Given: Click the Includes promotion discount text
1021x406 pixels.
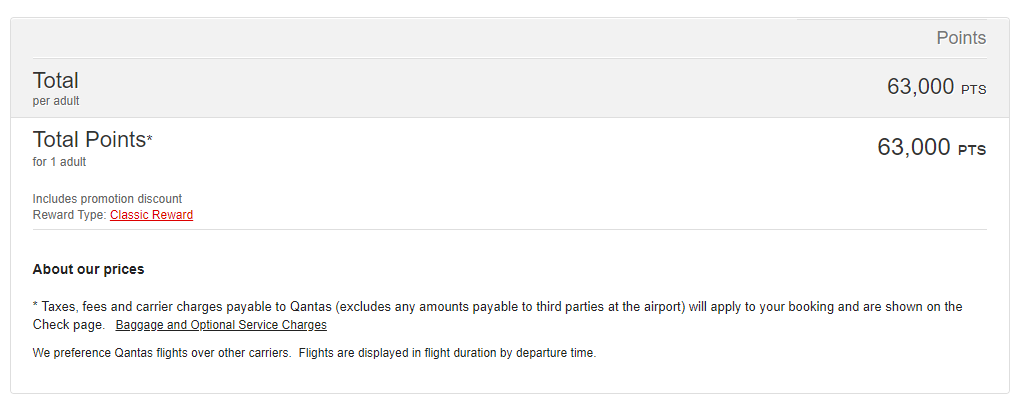Looking at the screenshot, I should (107, 199).
